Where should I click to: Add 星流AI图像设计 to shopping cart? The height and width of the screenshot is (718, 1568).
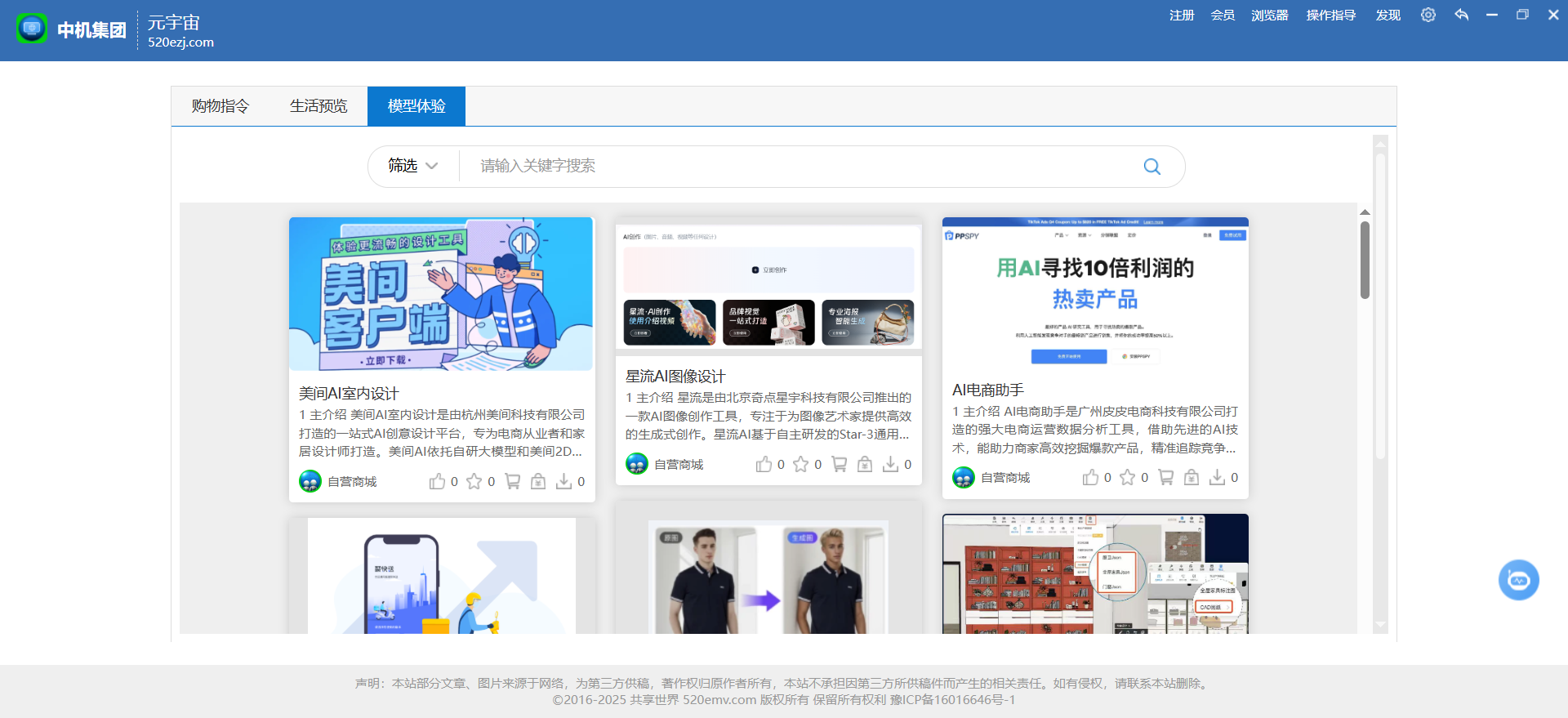(x=839, y=465)
